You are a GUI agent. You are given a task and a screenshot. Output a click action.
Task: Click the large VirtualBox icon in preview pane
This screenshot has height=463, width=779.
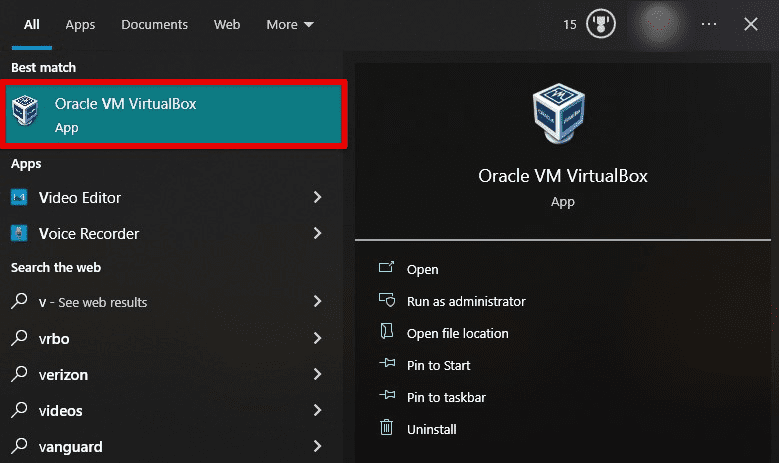(559, 113)
